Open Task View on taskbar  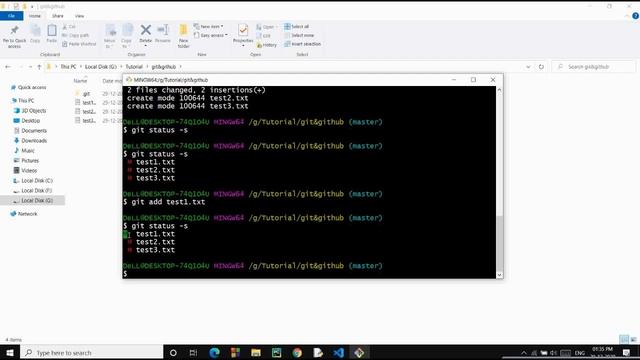pos(193,353)
